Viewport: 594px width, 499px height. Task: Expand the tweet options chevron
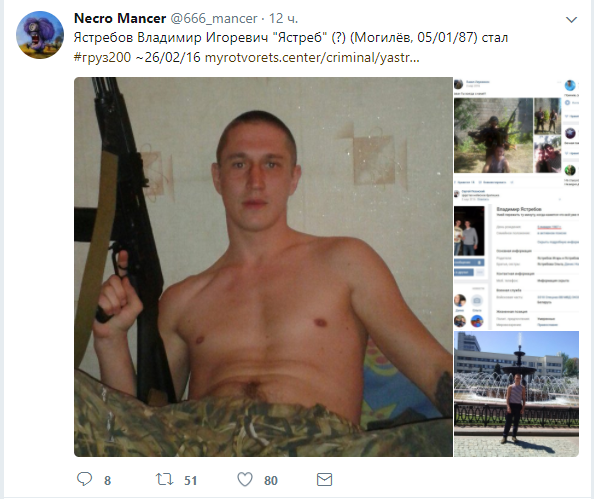tap(571, 19)
